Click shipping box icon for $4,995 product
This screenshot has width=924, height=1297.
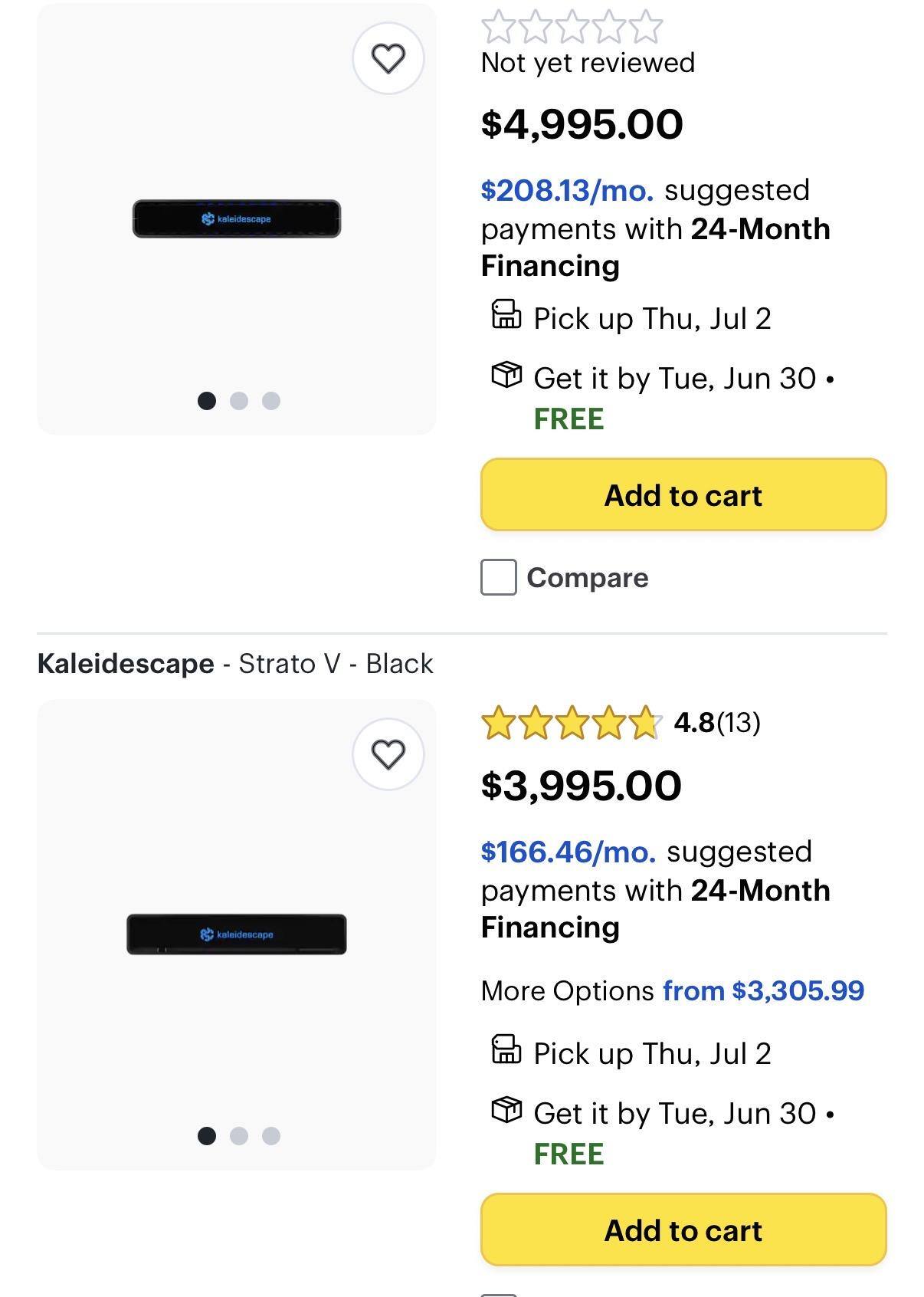(506, 375)
